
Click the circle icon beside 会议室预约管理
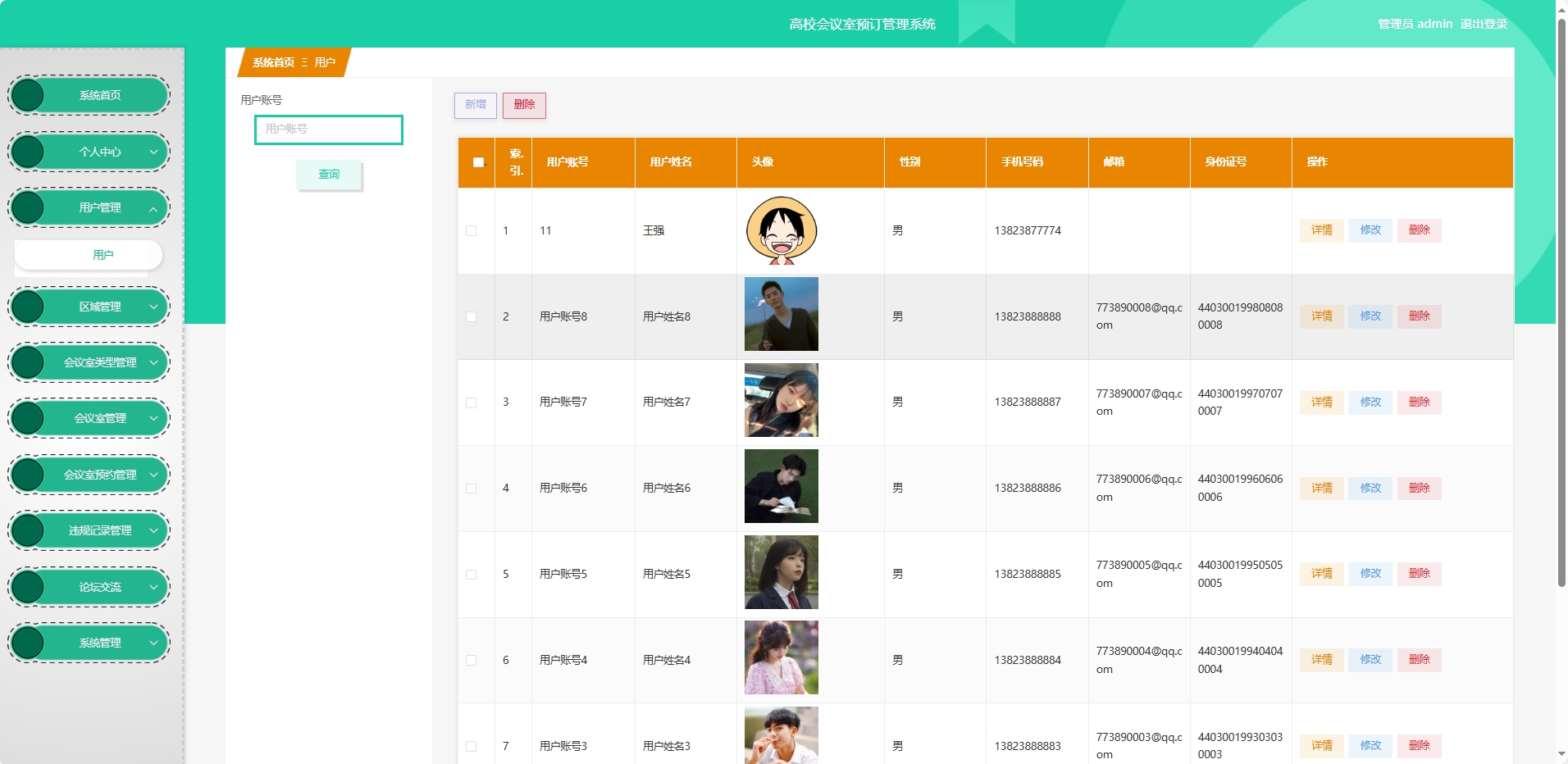pyautogui.click(x=28, y=475)
